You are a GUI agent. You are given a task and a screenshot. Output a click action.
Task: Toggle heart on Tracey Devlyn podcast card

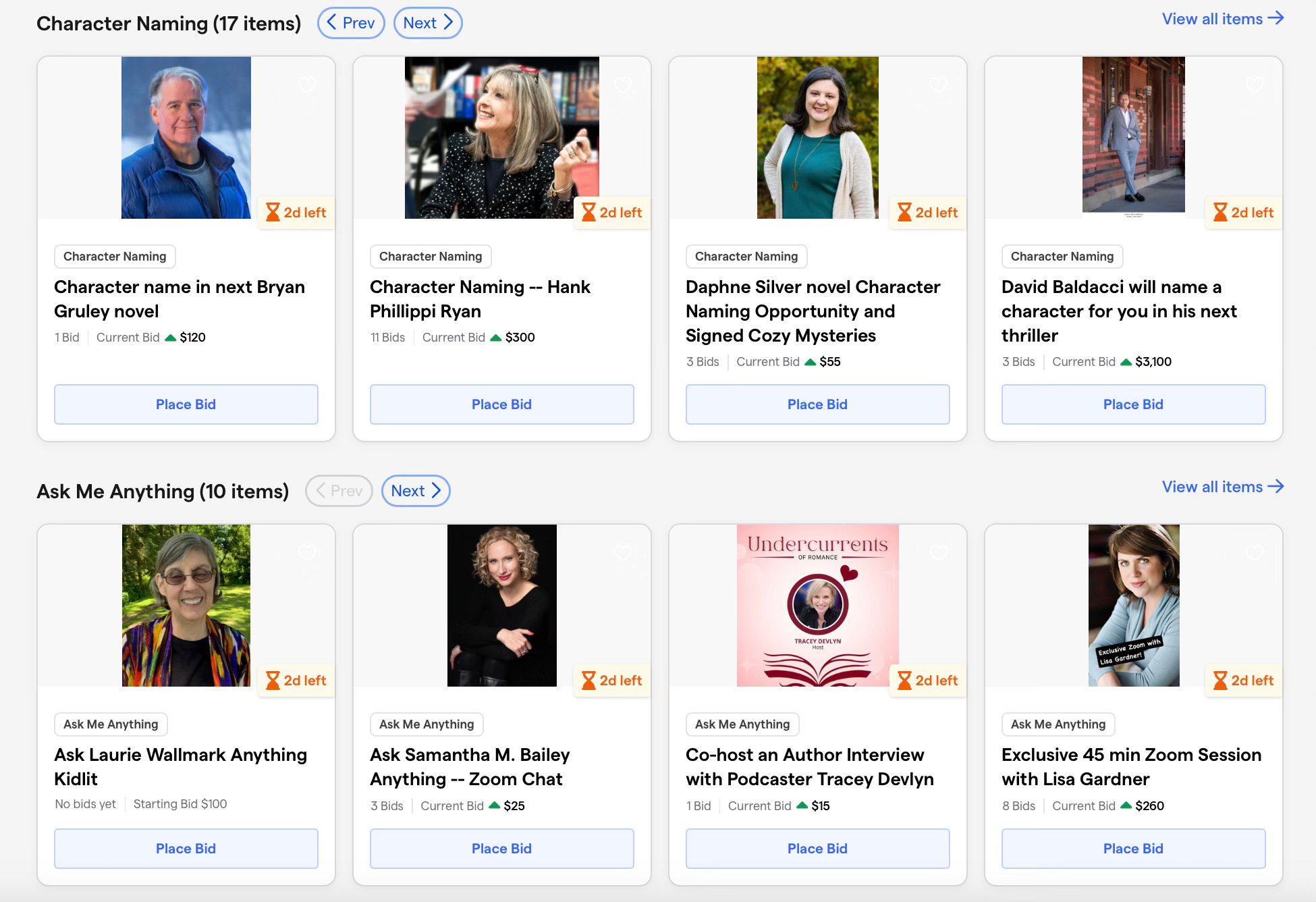tap(939, 553)
